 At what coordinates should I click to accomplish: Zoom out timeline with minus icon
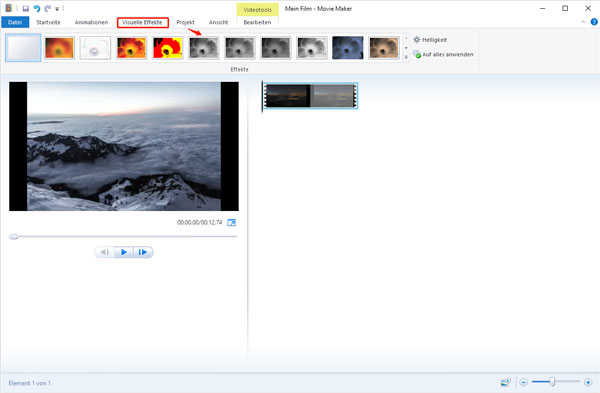click(x=524, y=382)
